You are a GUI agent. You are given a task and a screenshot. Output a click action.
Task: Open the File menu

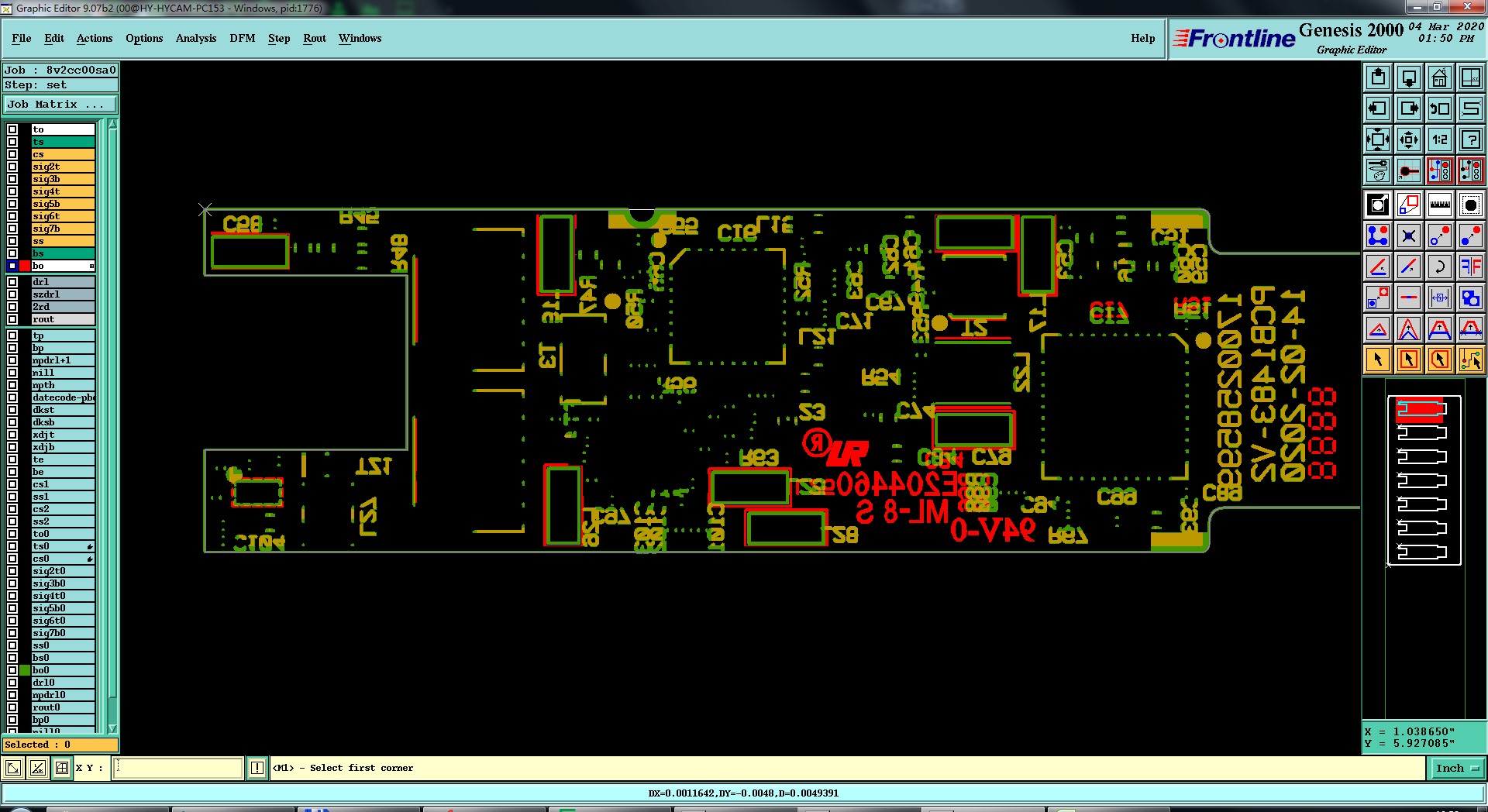pyautogui.click(x=22, y=38)
